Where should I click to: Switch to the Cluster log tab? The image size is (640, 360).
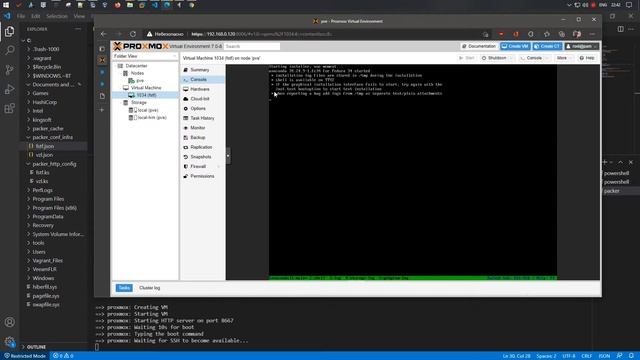coord(149,288)
